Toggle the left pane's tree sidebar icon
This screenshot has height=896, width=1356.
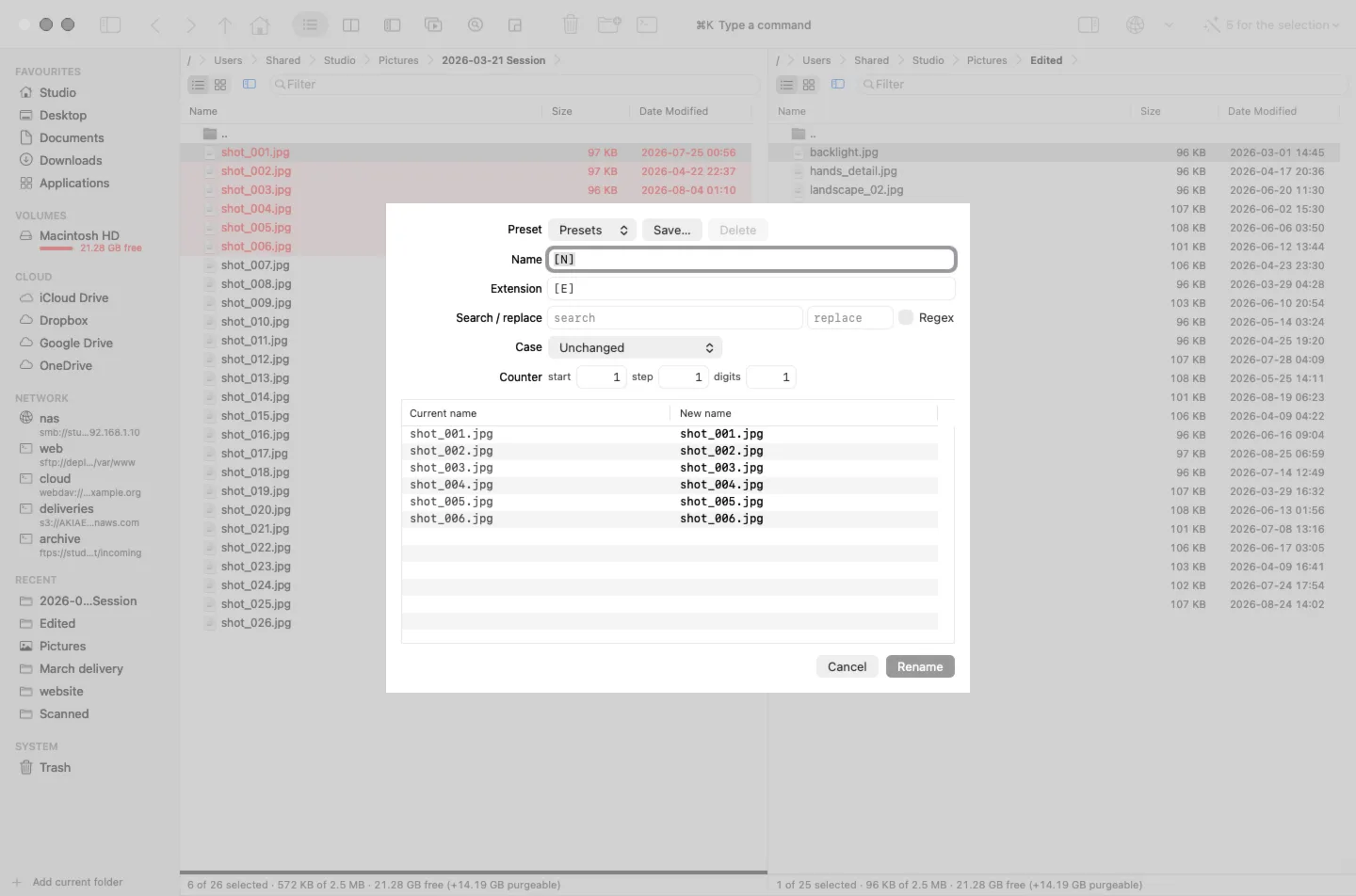tap(250, 85)
